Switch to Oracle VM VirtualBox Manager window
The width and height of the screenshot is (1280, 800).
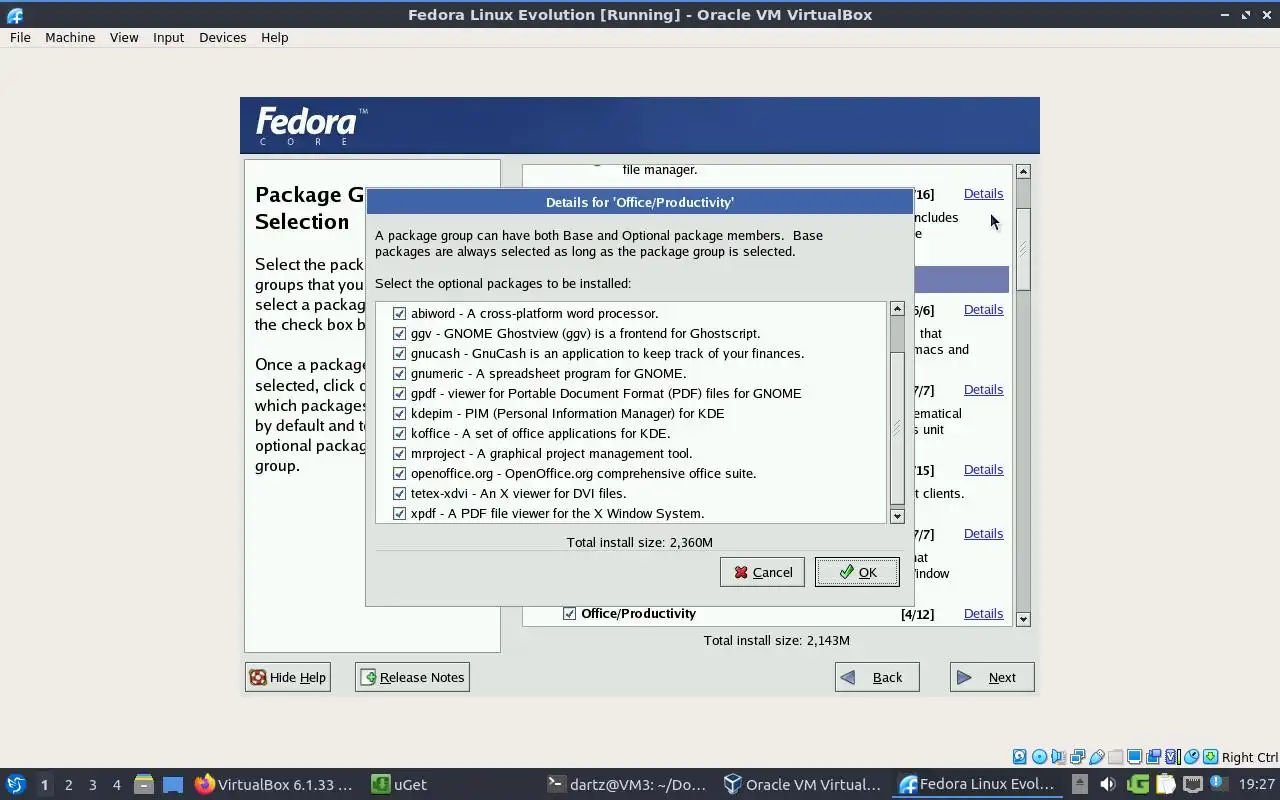point(802,784)
